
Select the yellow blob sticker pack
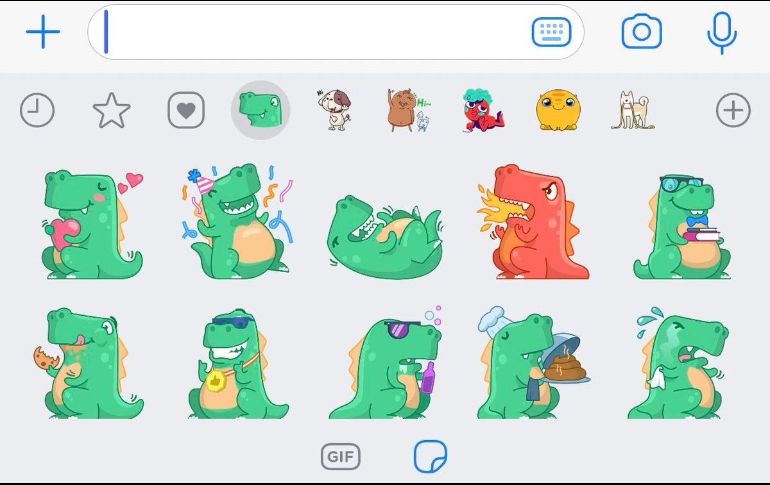tap(557, 110)
